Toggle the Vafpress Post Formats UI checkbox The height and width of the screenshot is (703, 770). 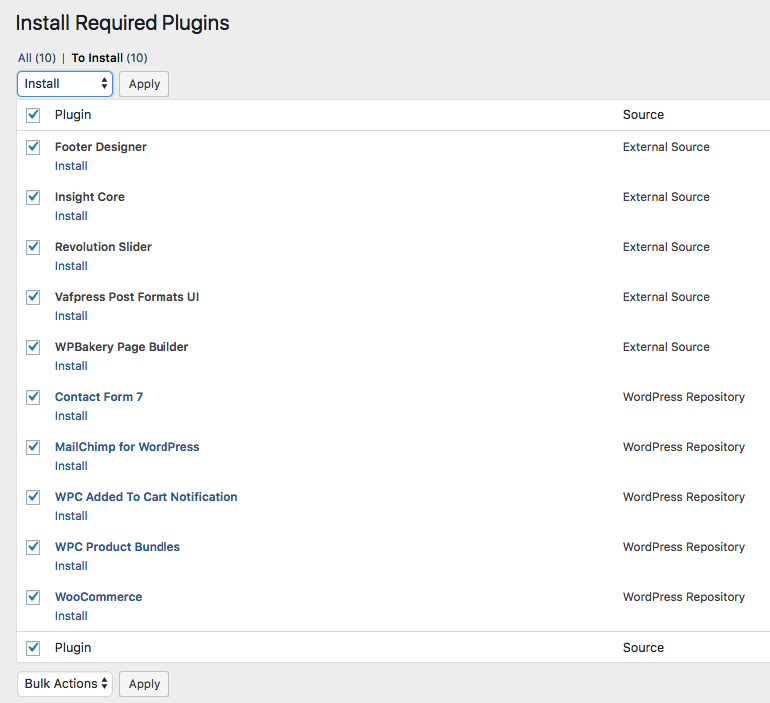pos(33,297)
